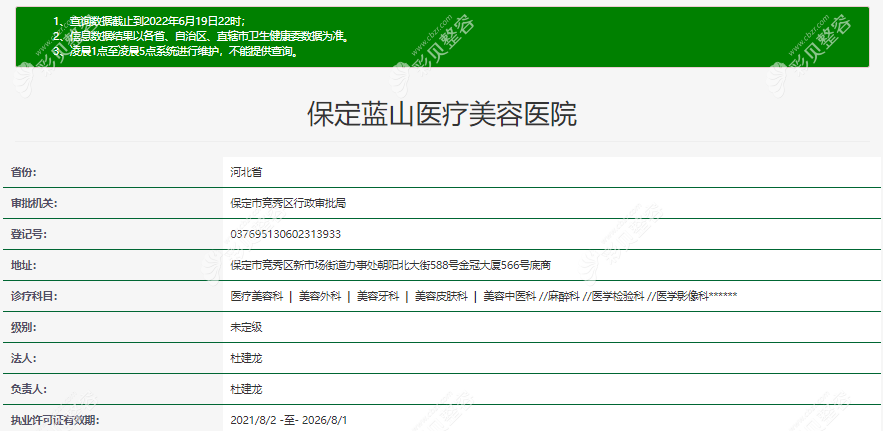This screenshot has width=883, height=431.
Task: Click the 诊疗科目 label
Action: [x=34, y=296]
